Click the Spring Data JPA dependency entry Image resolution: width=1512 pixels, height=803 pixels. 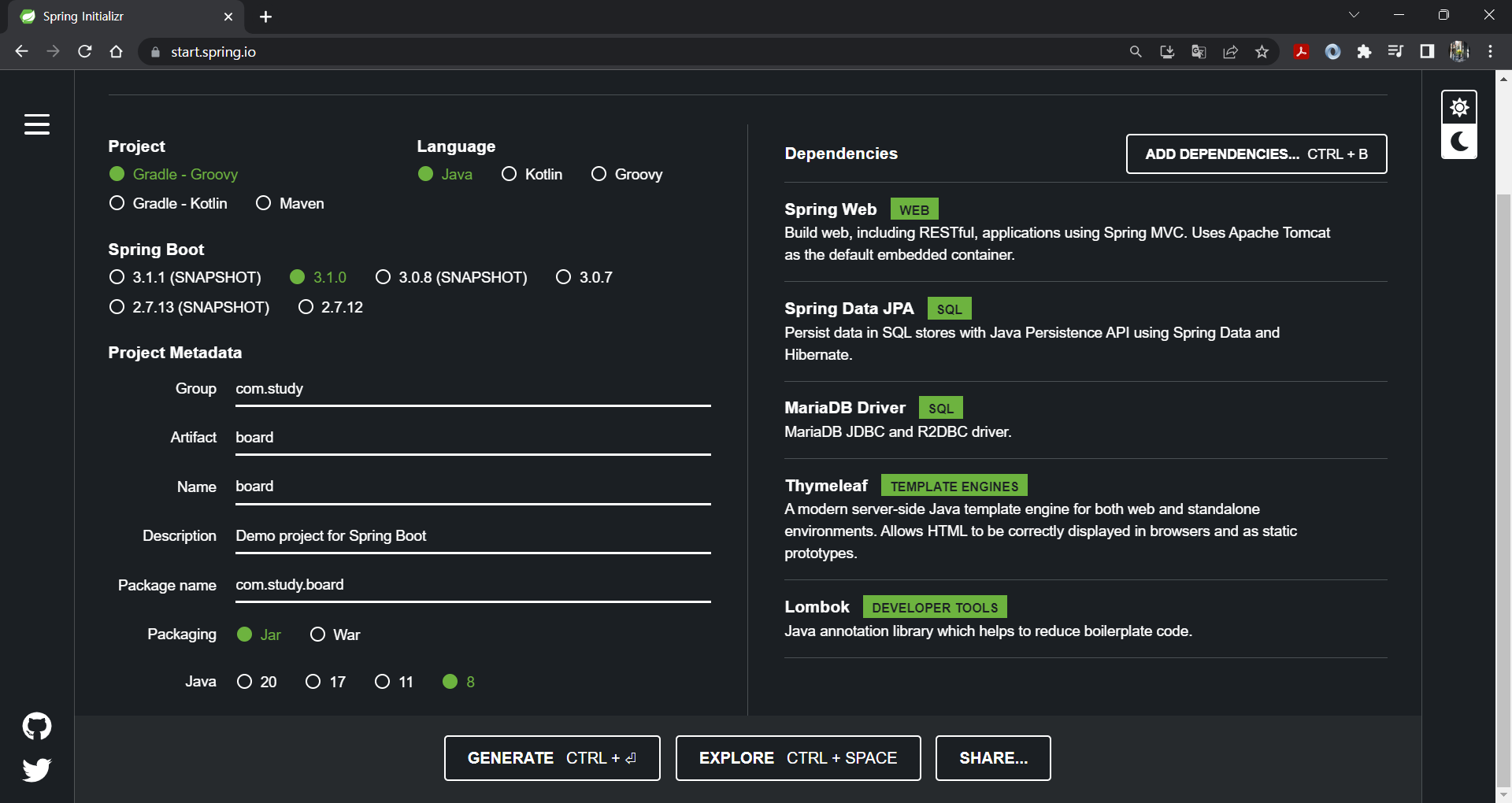pos(1085,331)
